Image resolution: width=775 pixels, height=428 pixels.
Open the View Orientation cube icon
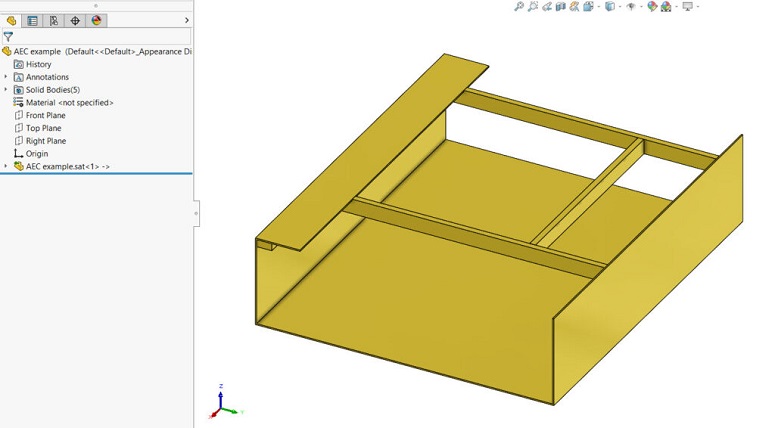point(588,6)
